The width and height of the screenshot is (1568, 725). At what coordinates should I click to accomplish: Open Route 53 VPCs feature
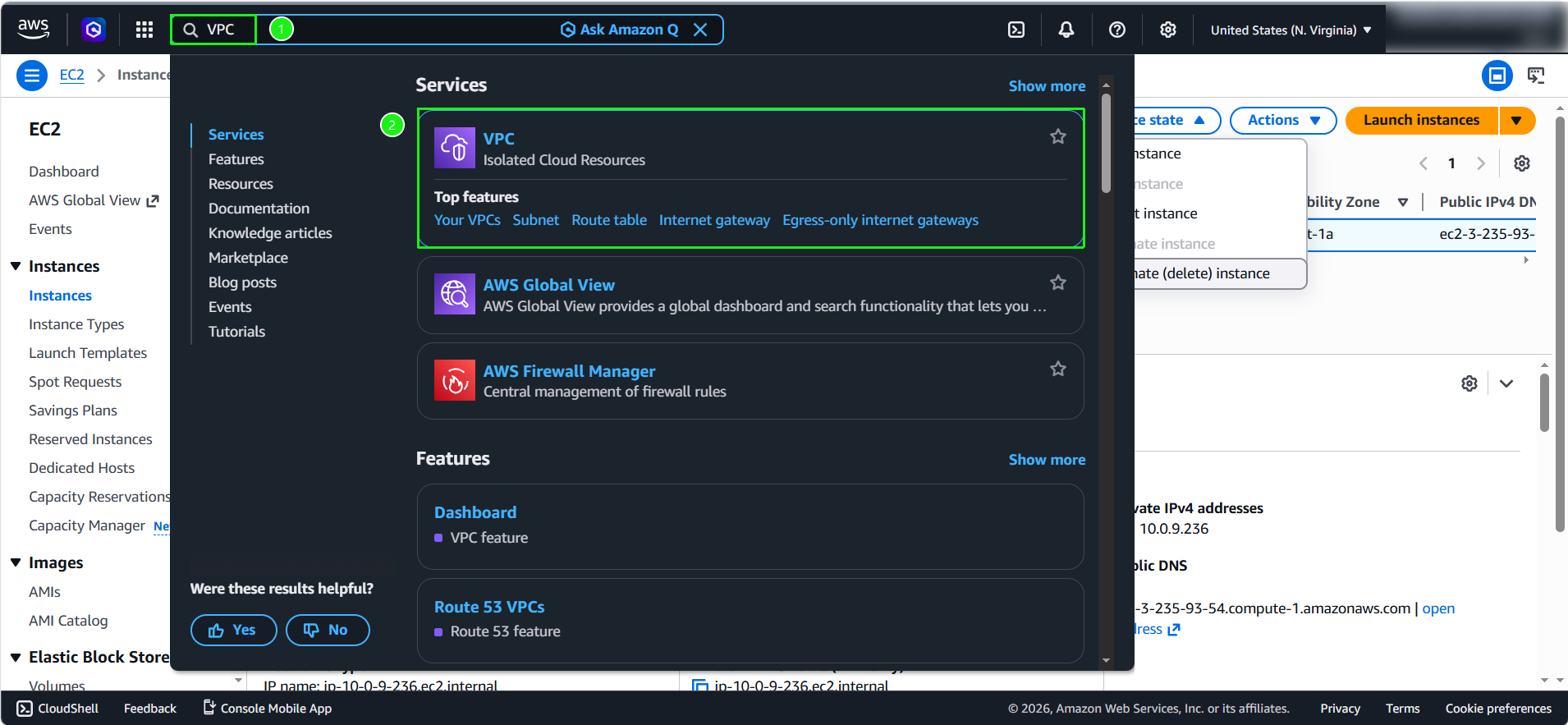[x=489, y=607]
